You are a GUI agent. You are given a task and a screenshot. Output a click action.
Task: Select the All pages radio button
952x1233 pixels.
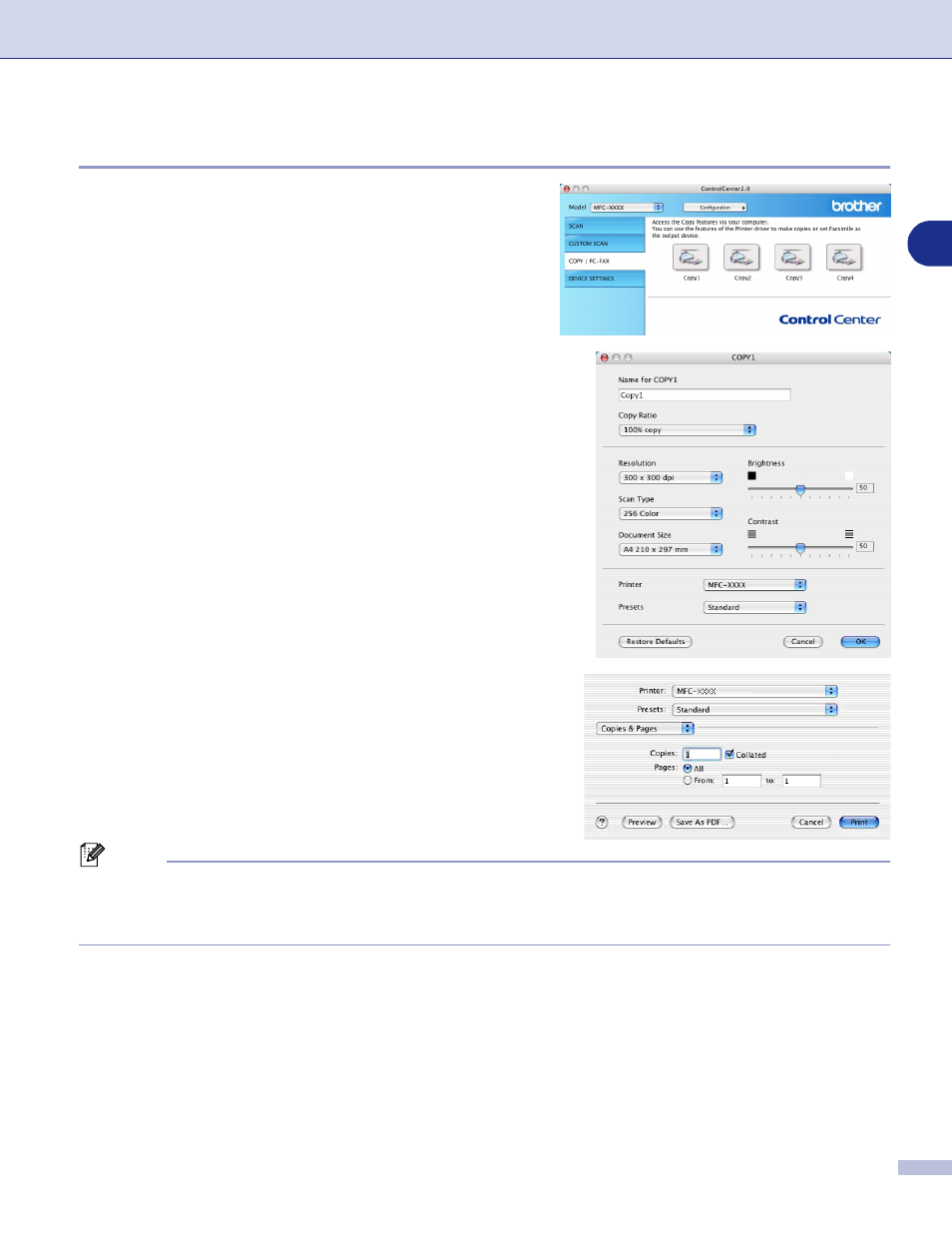688,768
